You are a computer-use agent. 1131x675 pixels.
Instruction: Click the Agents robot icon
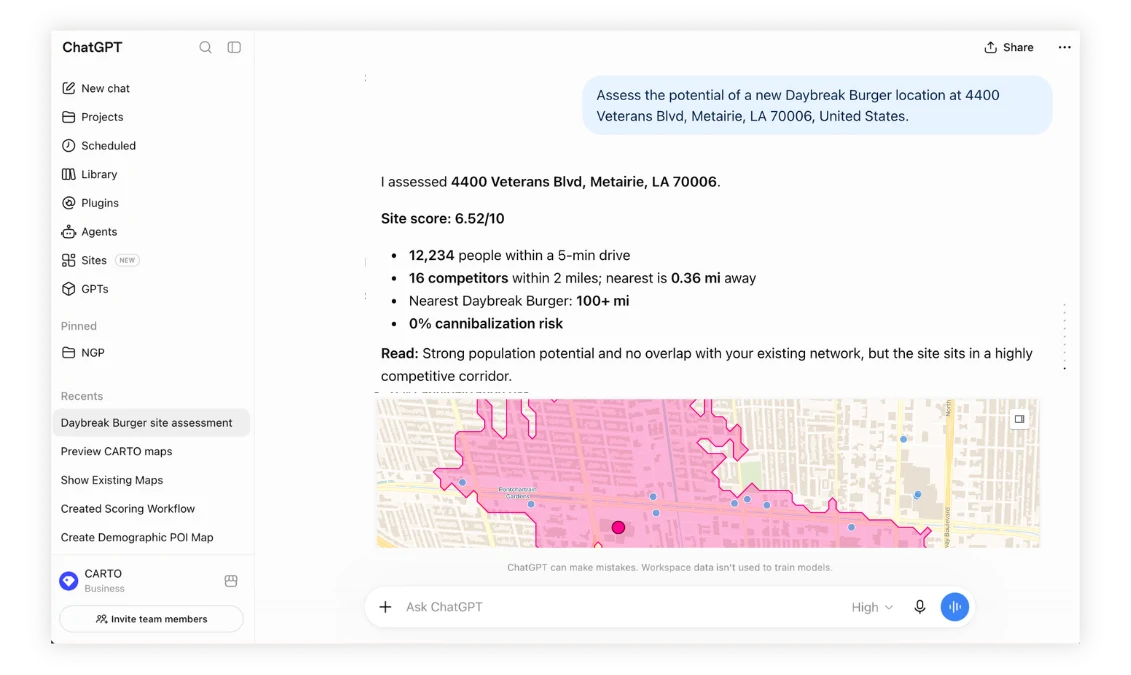(69, 231)
